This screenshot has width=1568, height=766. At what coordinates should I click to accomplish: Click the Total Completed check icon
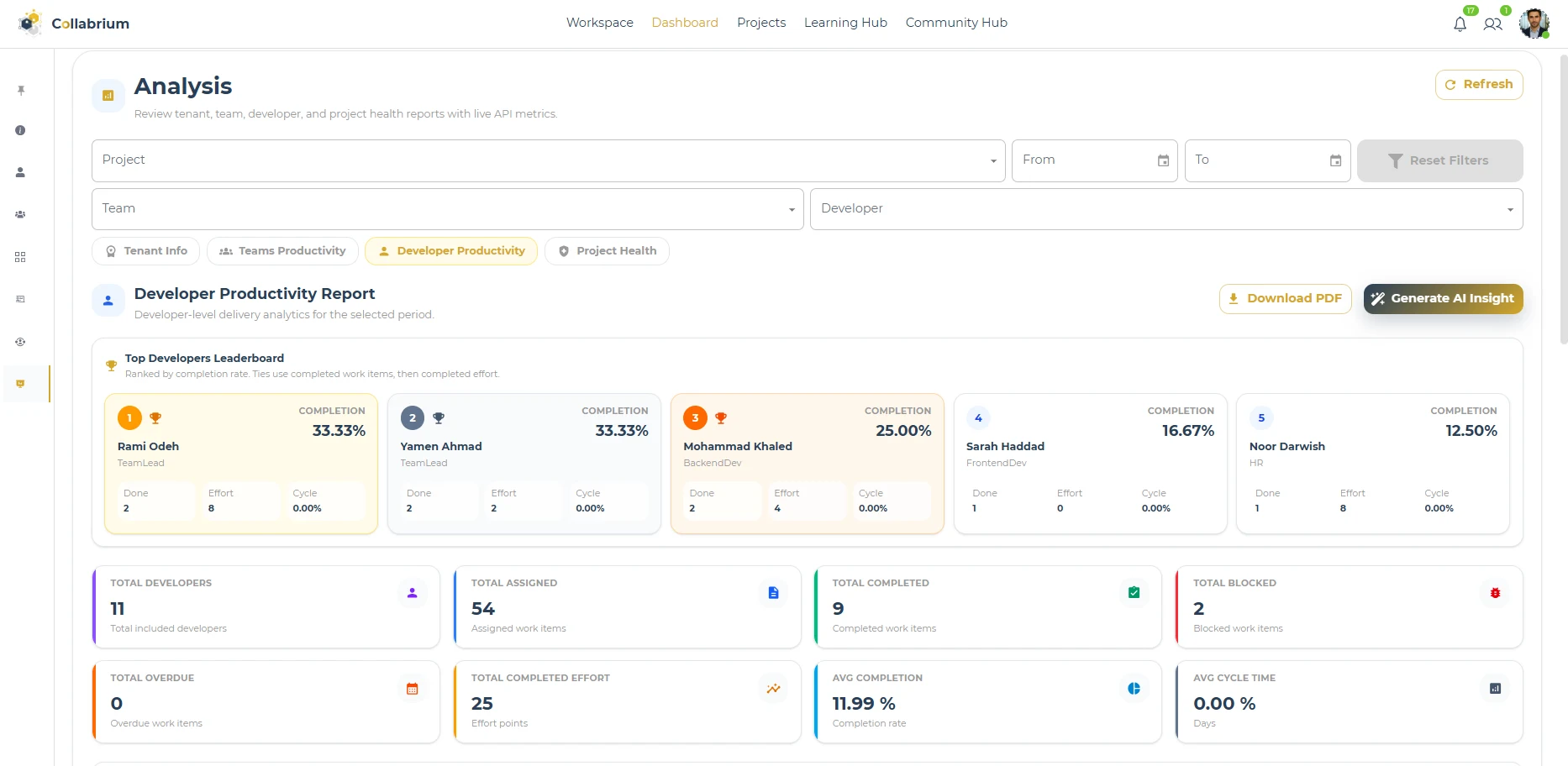click(x=1134, y=593)
